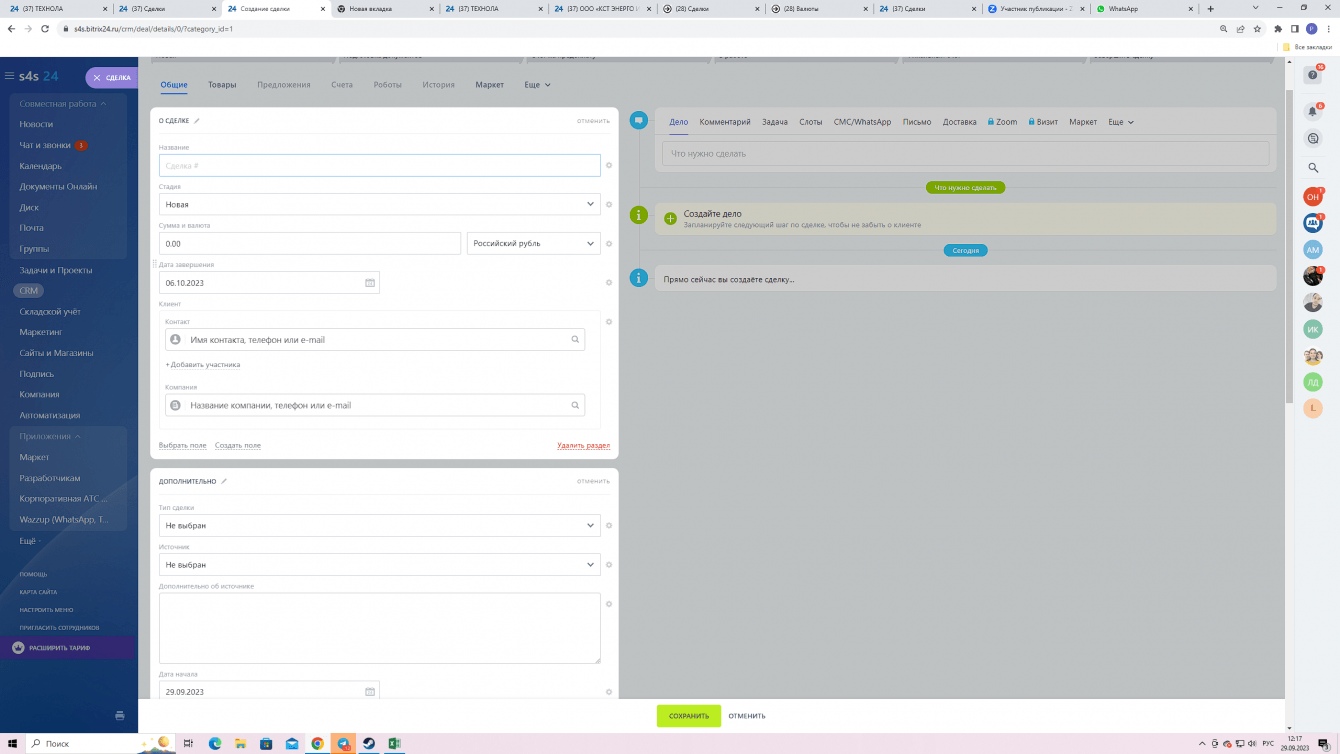The width and height of the screenshot is (1340, 754).
Task: Open gear settings for Дата завершения field
Action: (x=609, y=283)
